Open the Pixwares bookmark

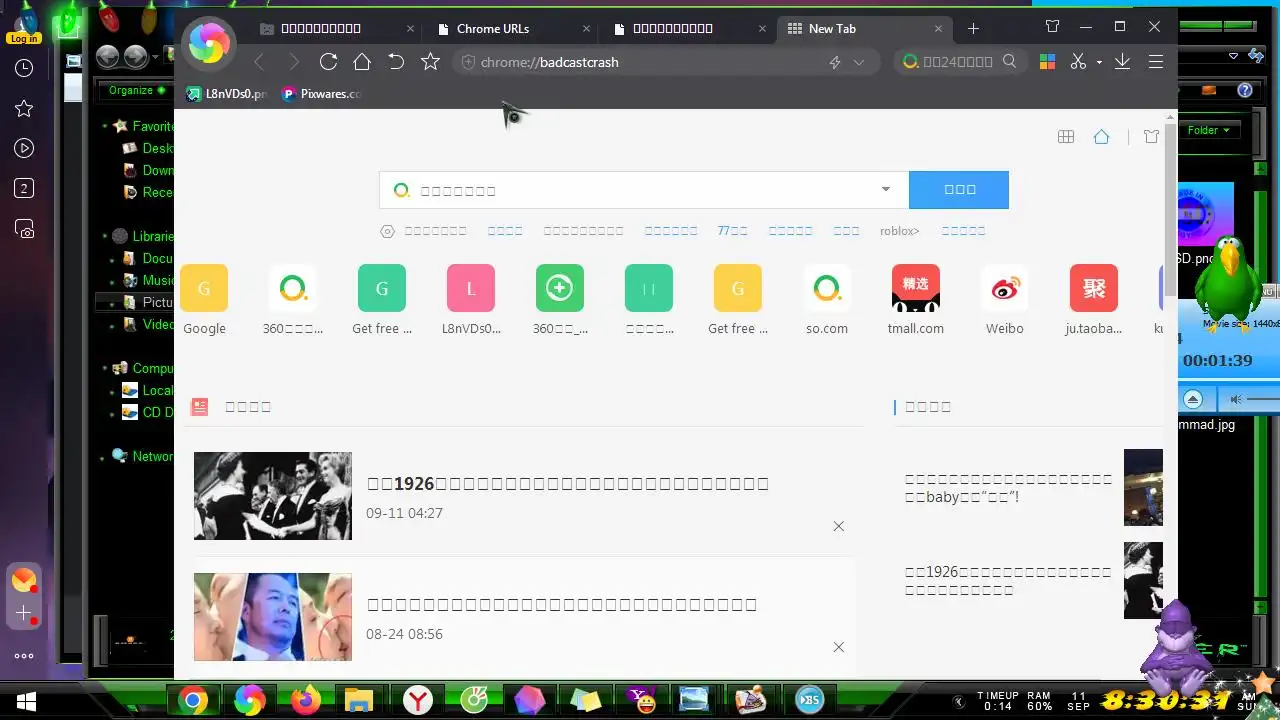point(321,94)
